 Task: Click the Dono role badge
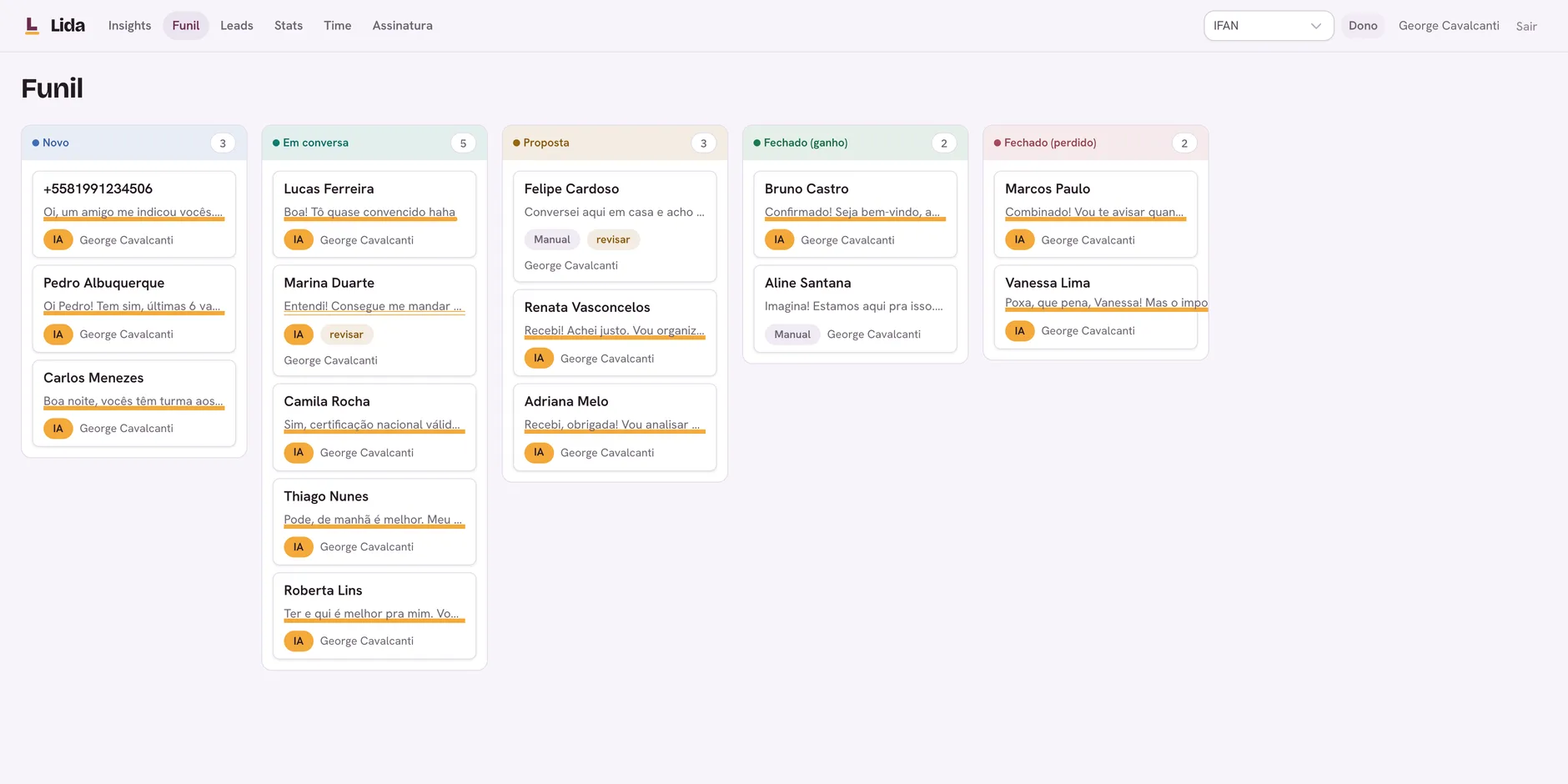[1363, 26]
